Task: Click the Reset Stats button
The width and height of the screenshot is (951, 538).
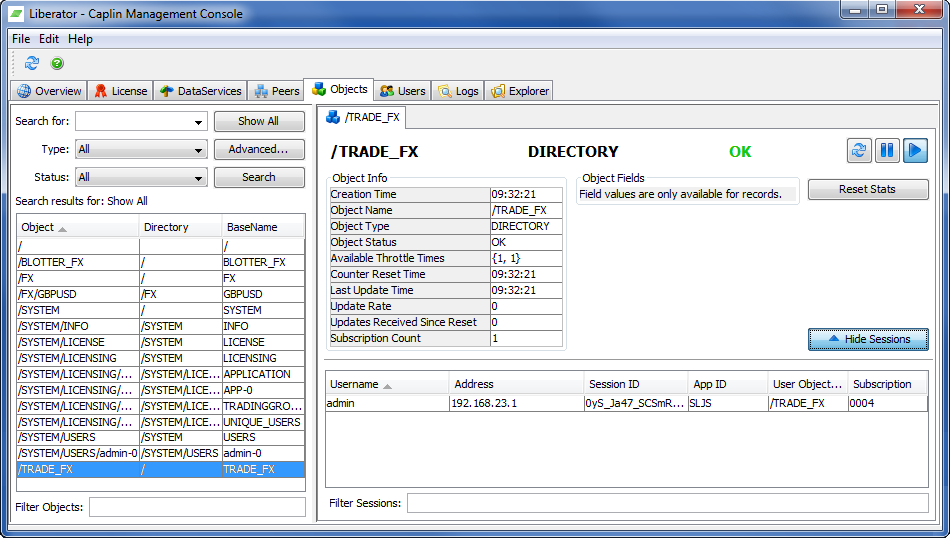Action: [x=867, y=189]
